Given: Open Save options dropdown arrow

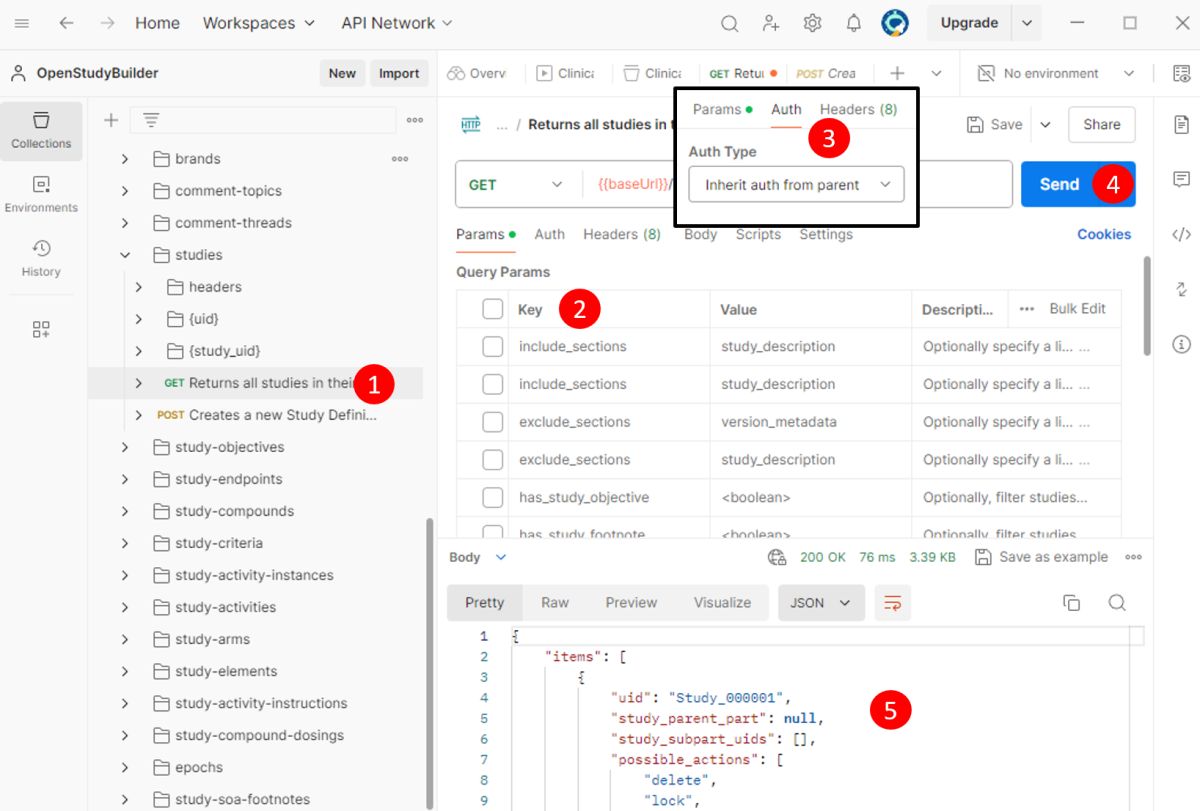Looking at the screenshot, I should pyautogui.click(x=1045, y=125).
